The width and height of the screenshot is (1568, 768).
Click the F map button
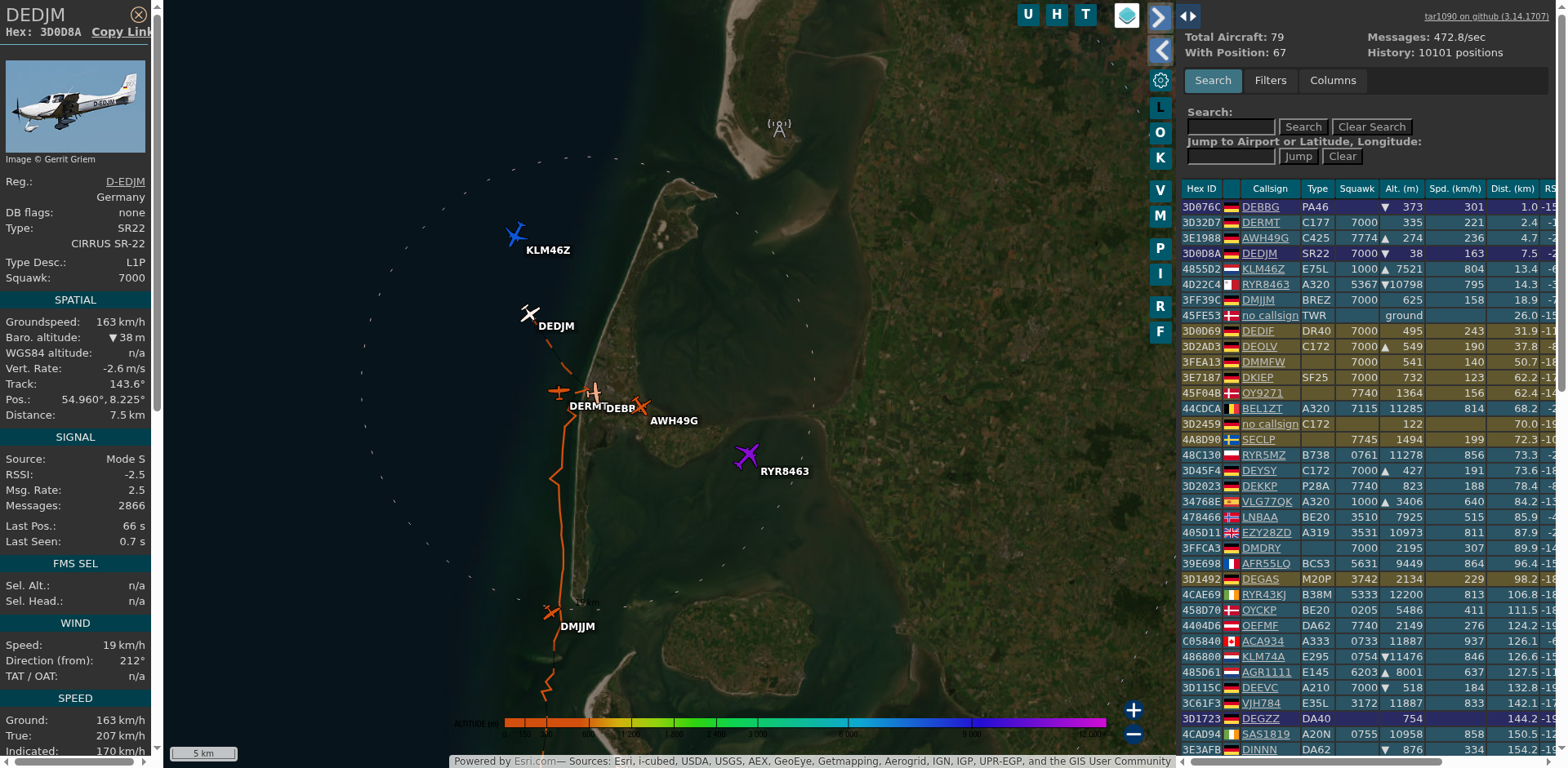point(1160,331)
